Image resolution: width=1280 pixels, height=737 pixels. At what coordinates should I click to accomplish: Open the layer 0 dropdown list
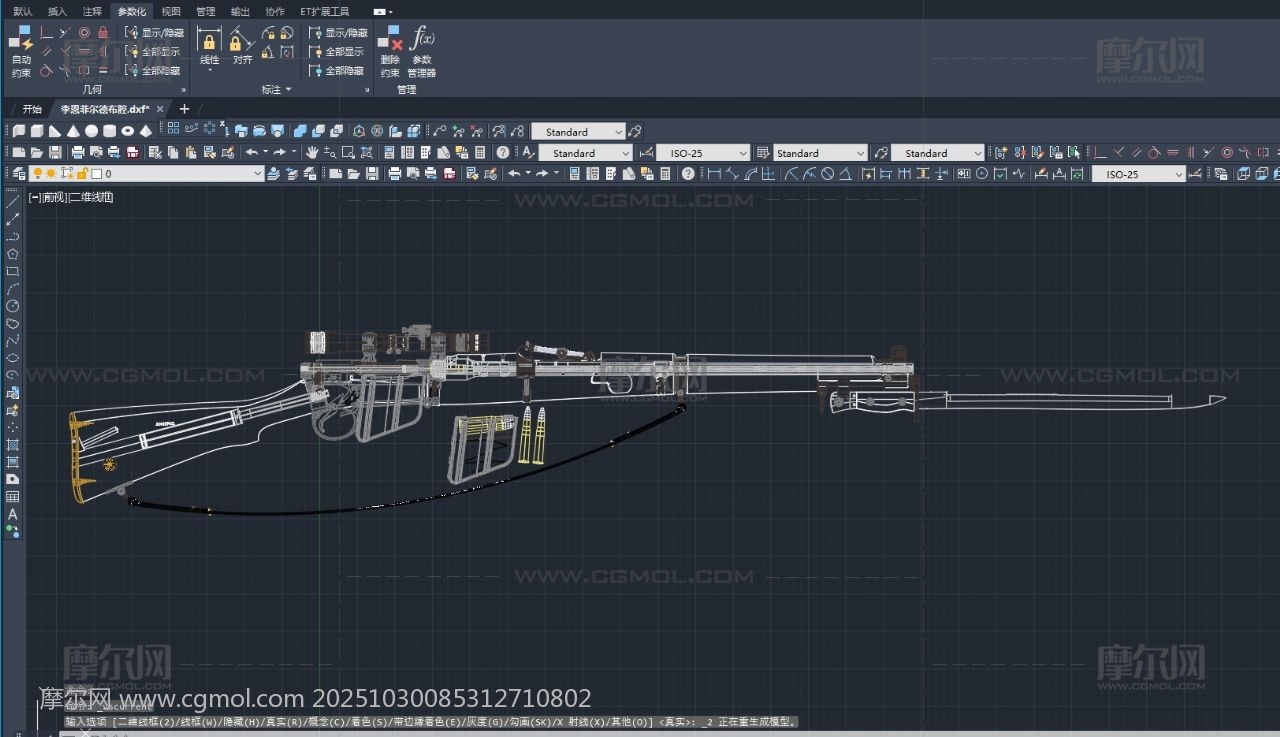[x=258, y=174]
